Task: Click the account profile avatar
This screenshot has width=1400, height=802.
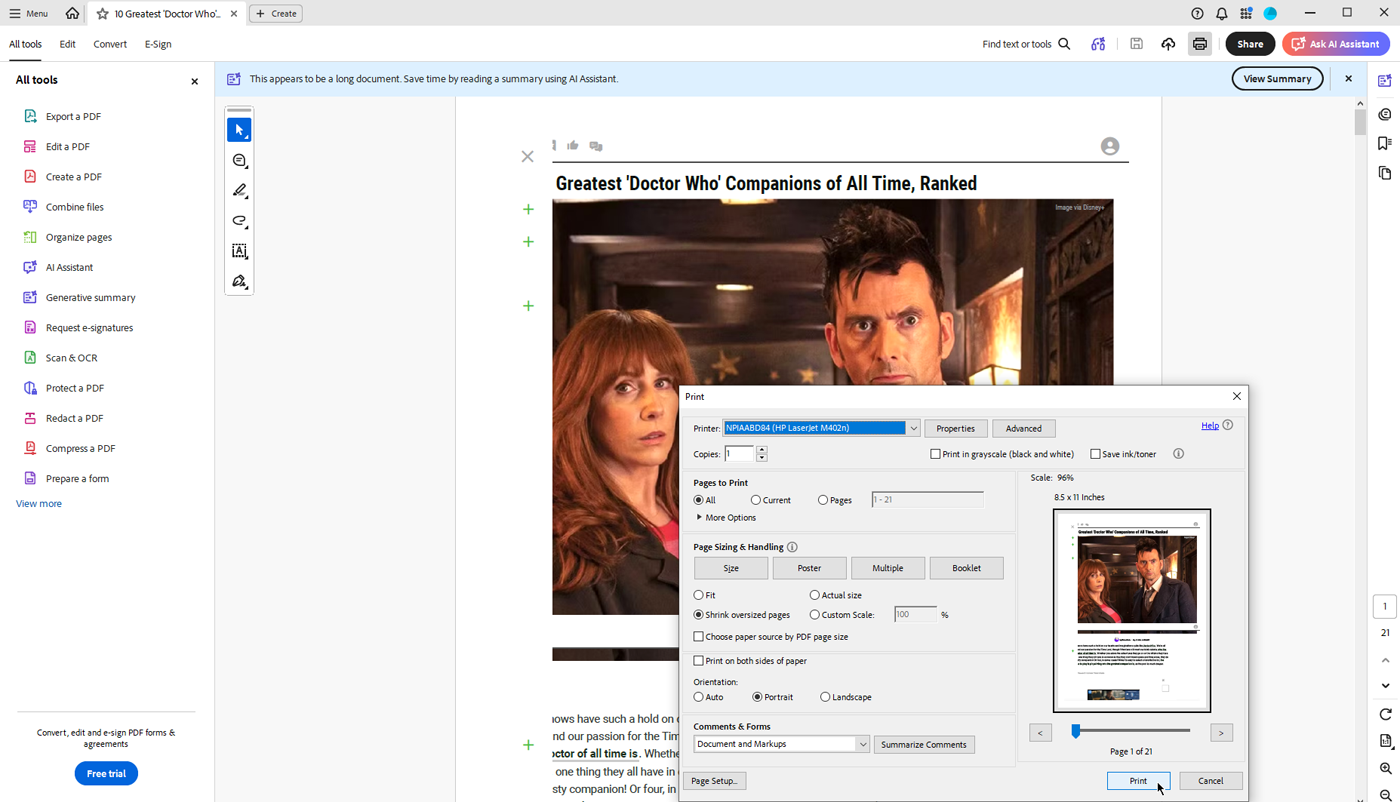Action: 1270,14
